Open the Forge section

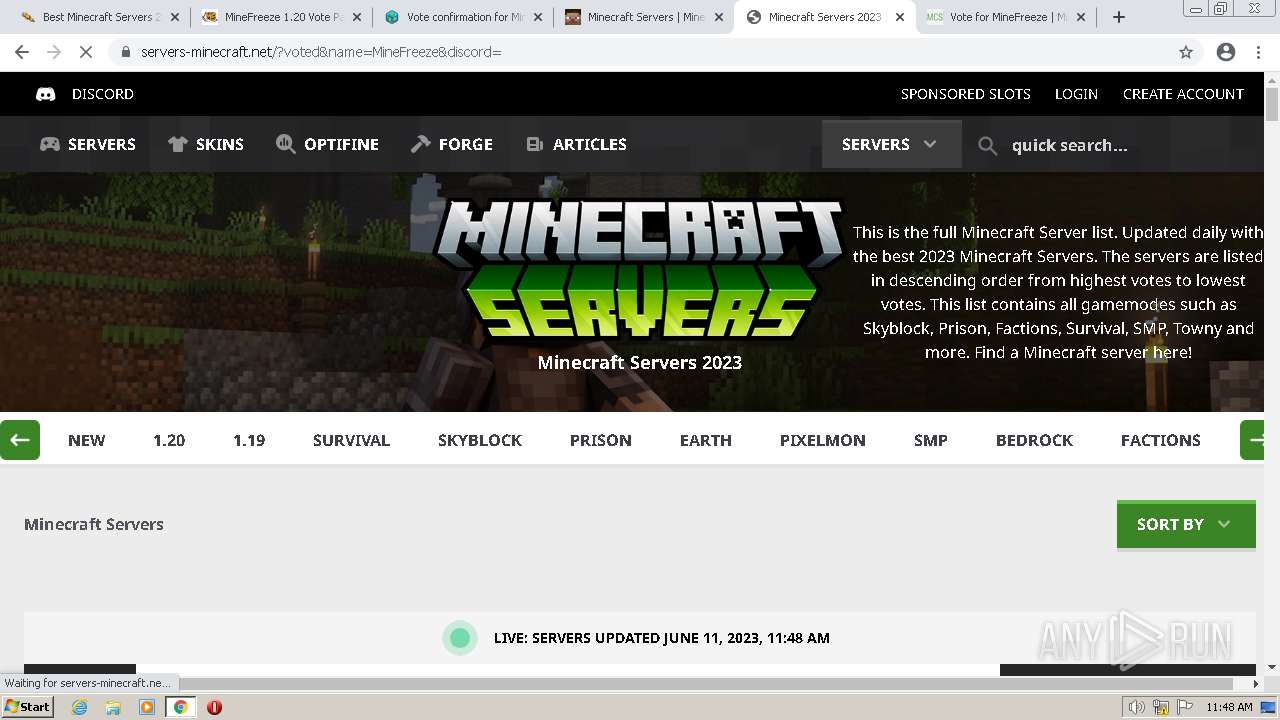(452, 144)
